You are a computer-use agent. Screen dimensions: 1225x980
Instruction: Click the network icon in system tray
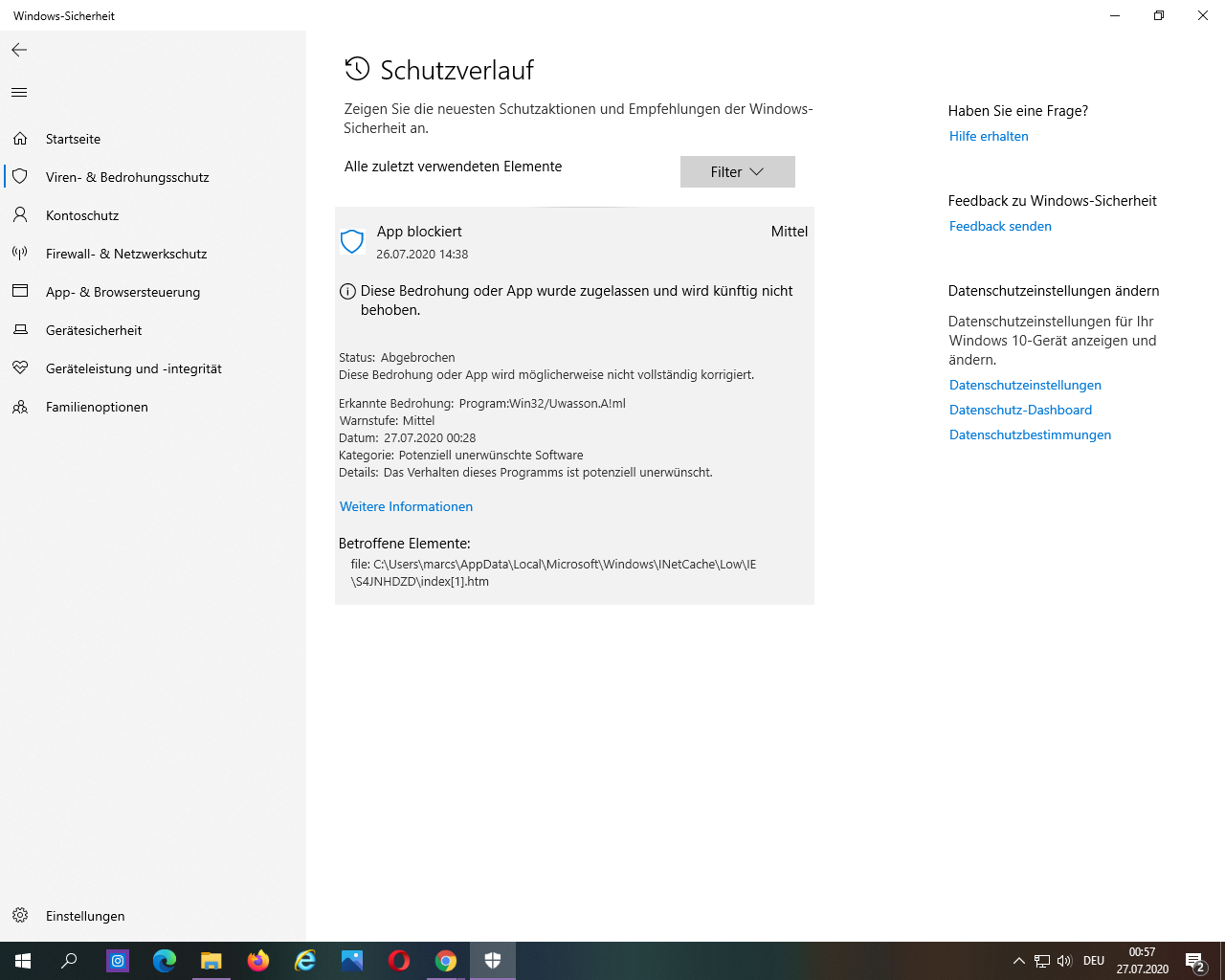1042,961
